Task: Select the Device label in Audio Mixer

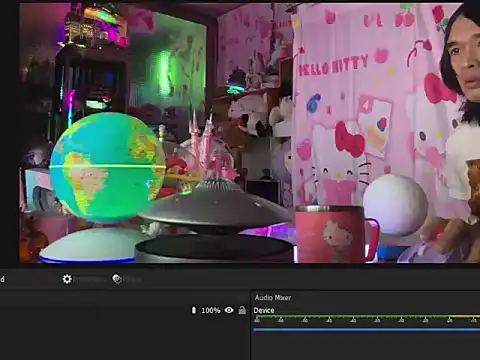Action: (264, 310)
